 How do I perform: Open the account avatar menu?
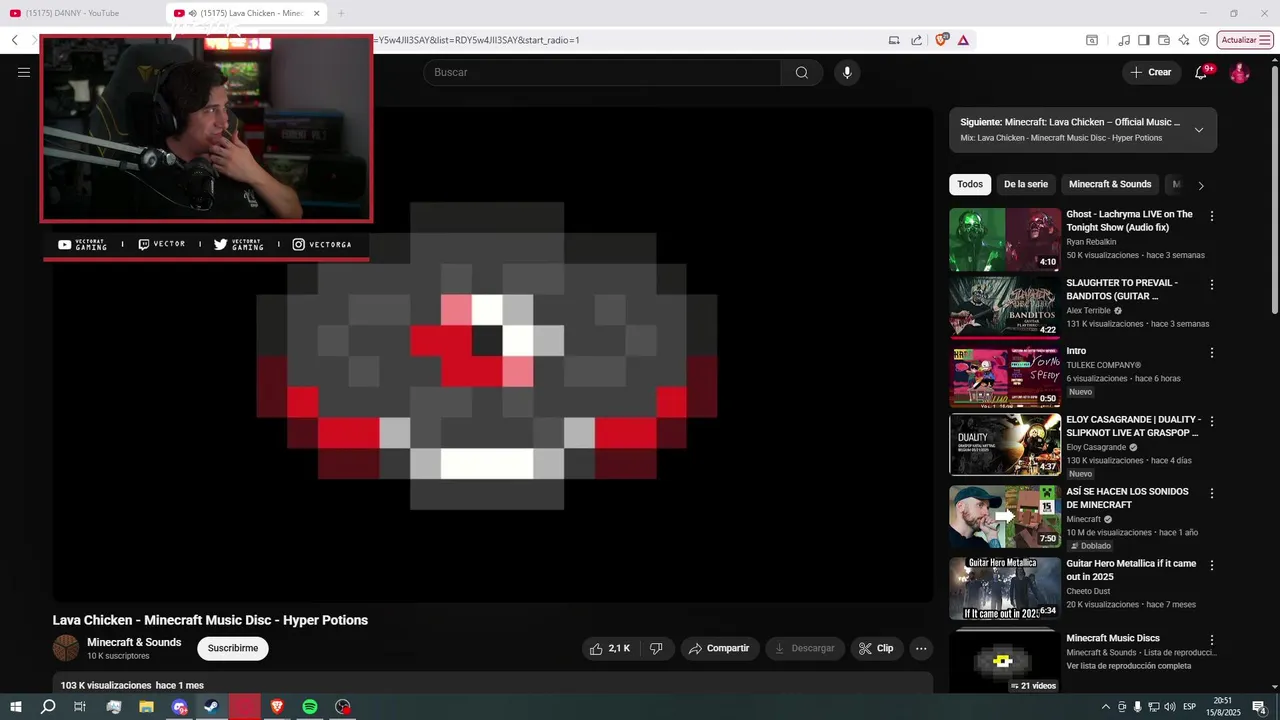(1239, 72)
